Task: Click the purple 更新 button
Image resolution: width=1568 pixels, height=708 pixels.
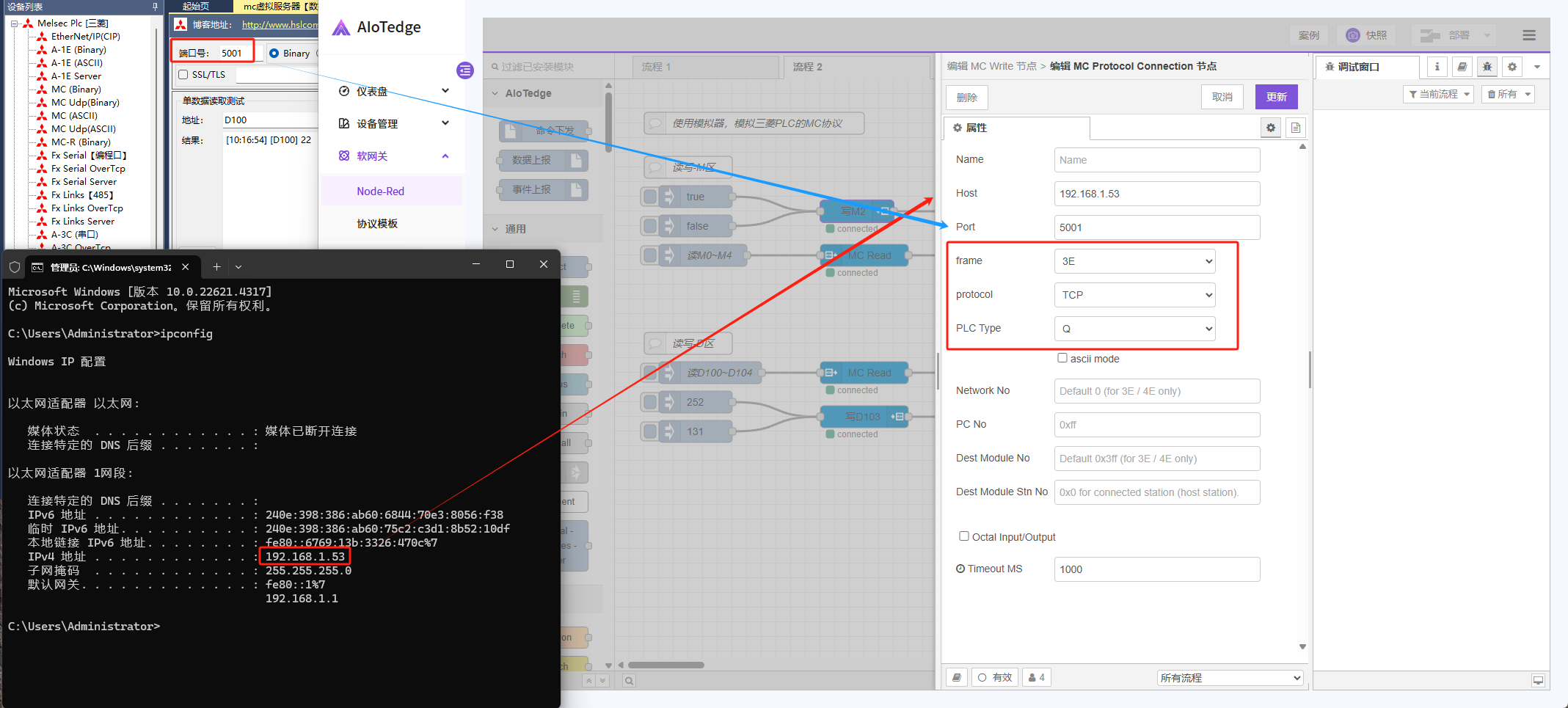Action: pyautogui.click(x=1276, y=97)
